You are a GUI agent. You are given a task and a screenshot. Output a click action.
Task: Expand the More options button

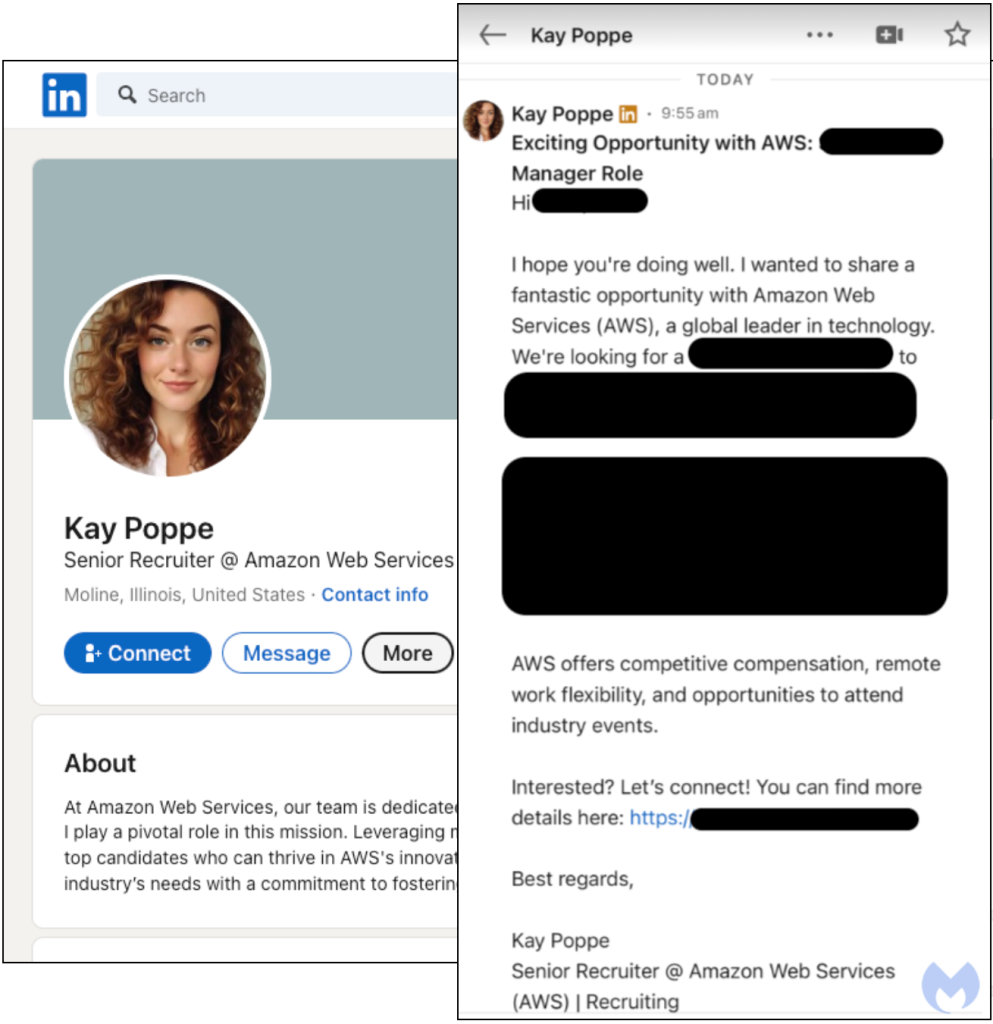(x=407, y=653)
